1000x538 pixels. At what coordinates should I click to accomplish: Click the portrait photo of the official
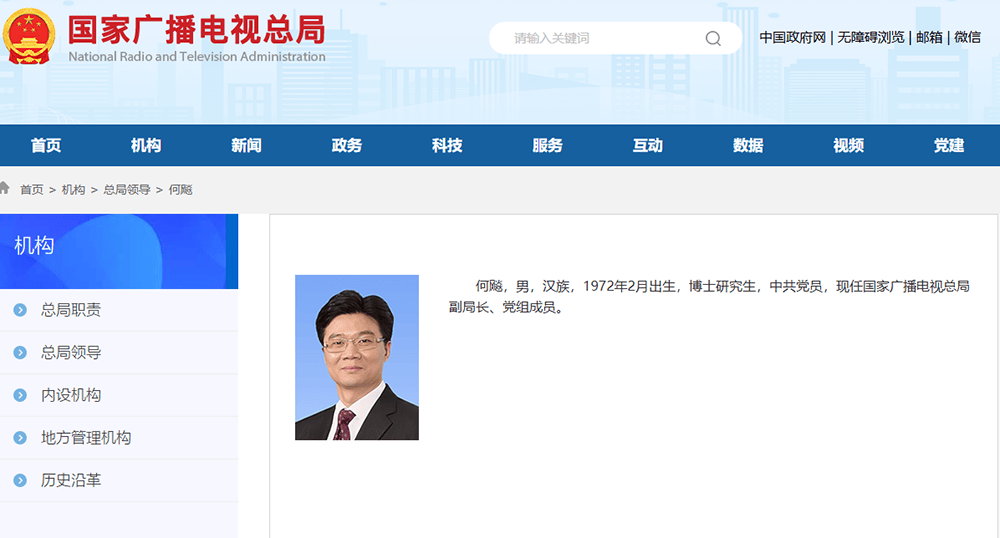coord(357,358)
